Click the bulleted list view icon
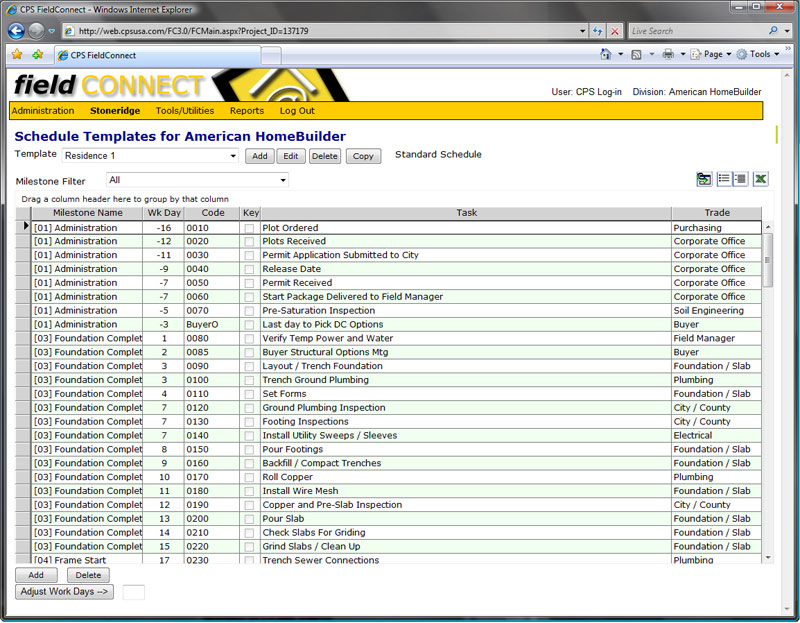This screenshot has width=800, height=623. (x=723, y=179)
